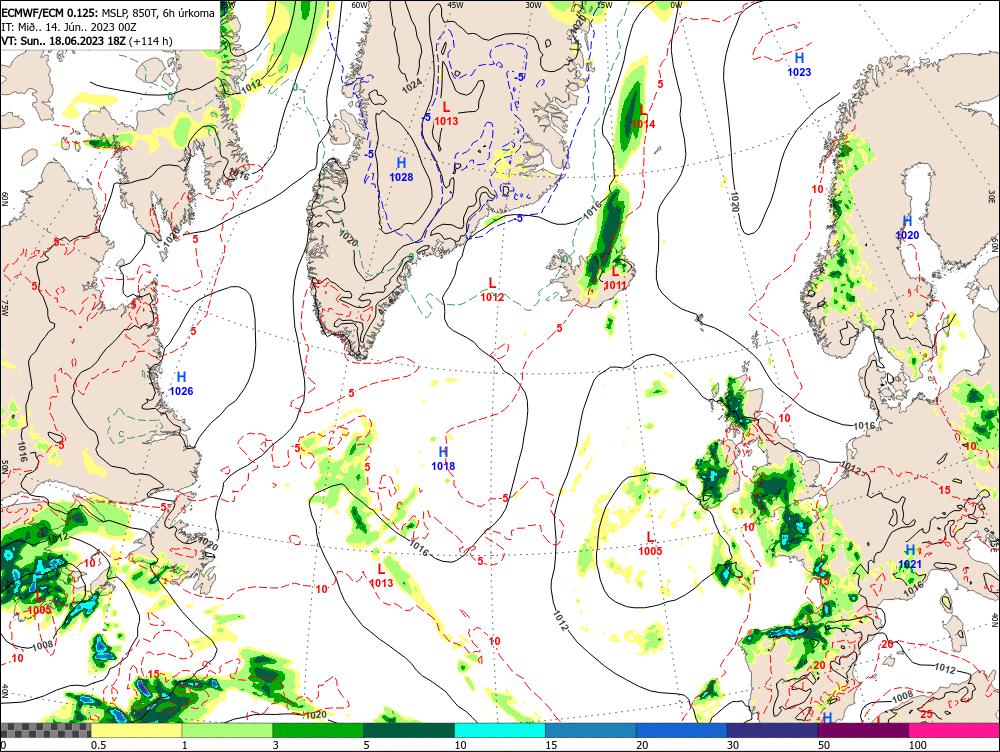1000x752 pixels.
Task: Click the cyan 10–15 mm legend swatch
Action: point(499,730)
